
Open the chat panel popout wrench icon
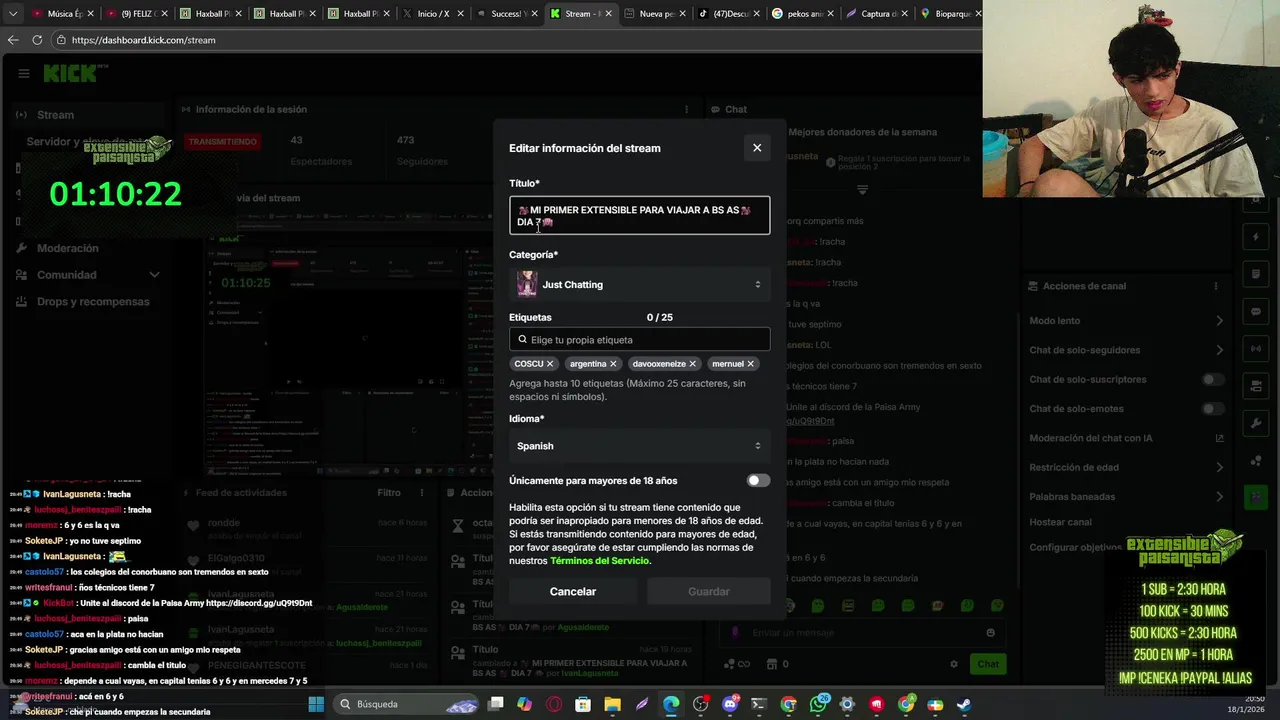1256,423
